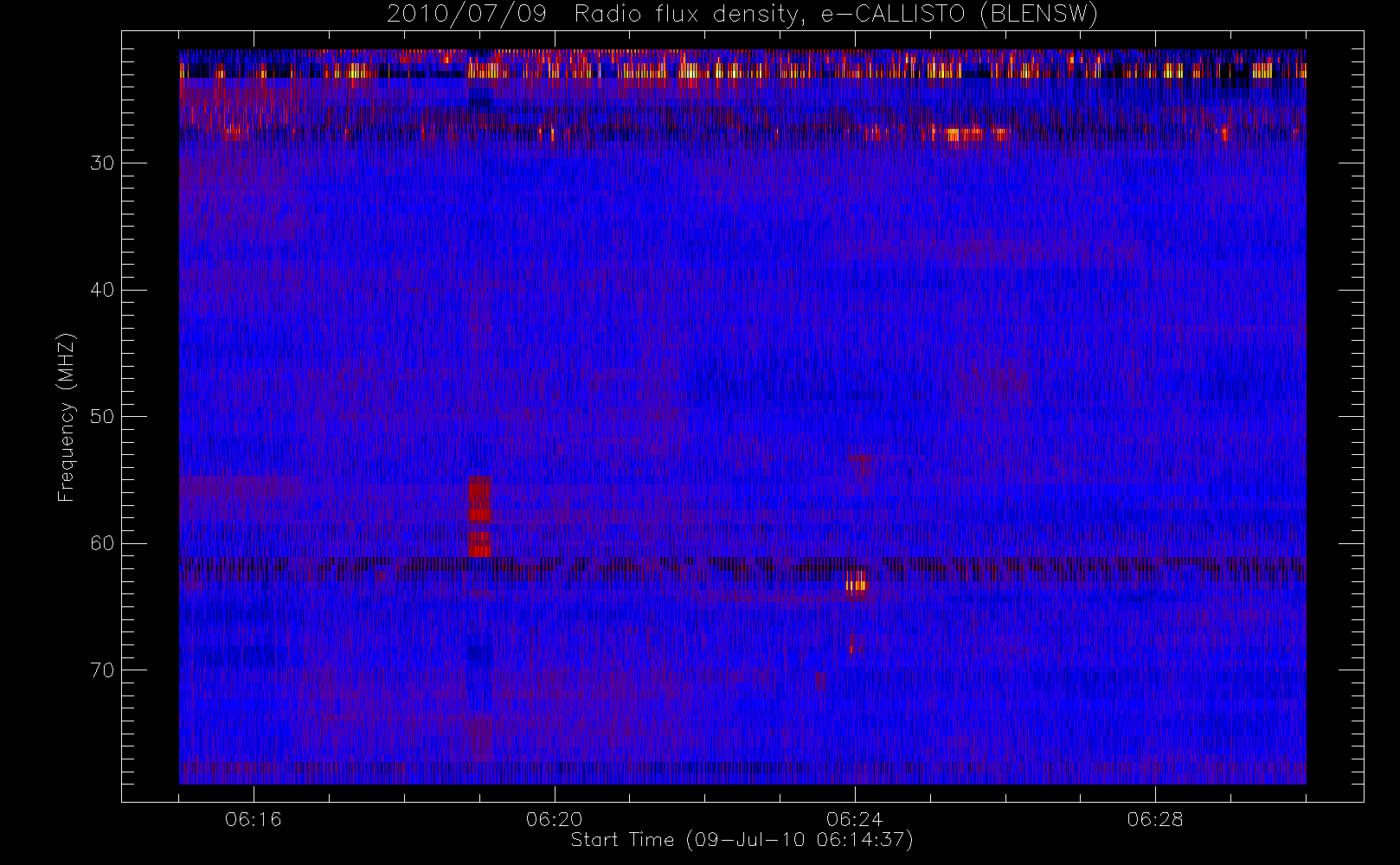
Task: Click the plot title 'Radio flux density, e-CALLISTO (BLENSW)'
Action: (x=836, y=15)
